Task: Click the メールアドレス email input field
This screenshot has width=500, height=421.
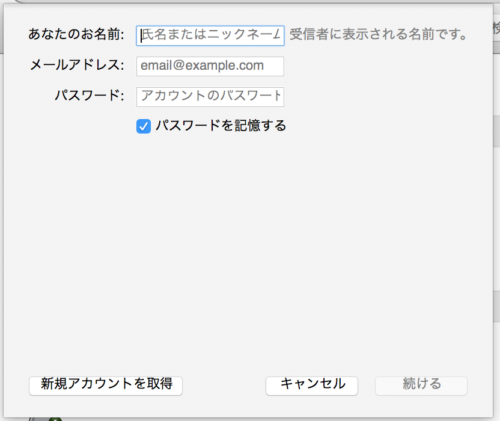Action: pyautogui.click(x=210, y=66)
